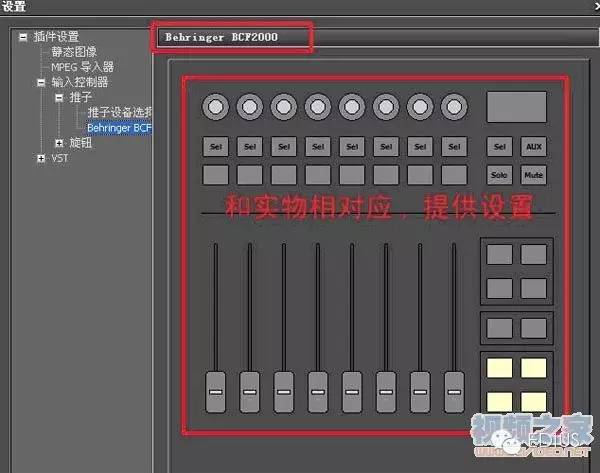Click the Mute button
This screenshot has height=473, width=600.
(x=533, y=175)
